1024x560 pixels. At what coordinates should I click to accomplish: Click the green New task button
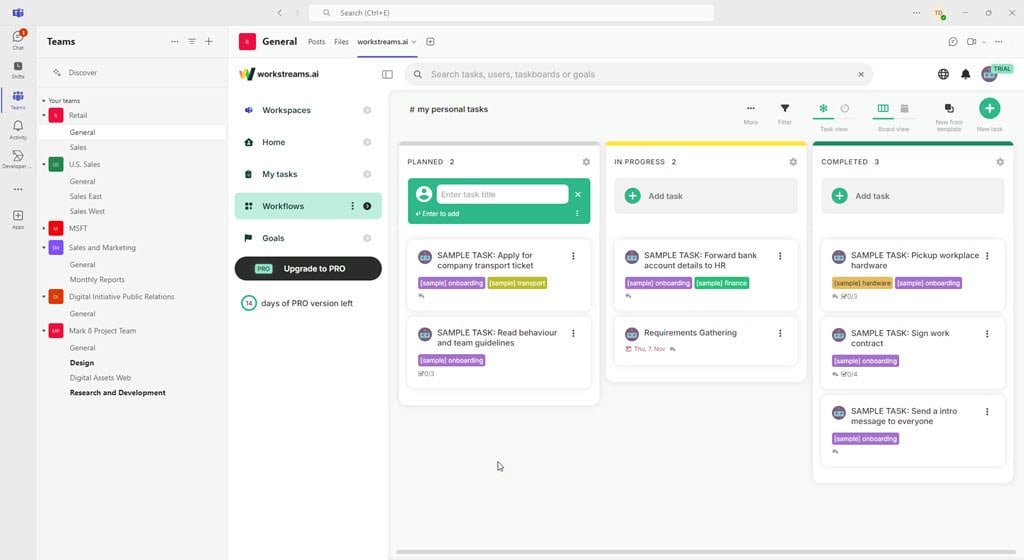tap(989, 108)
